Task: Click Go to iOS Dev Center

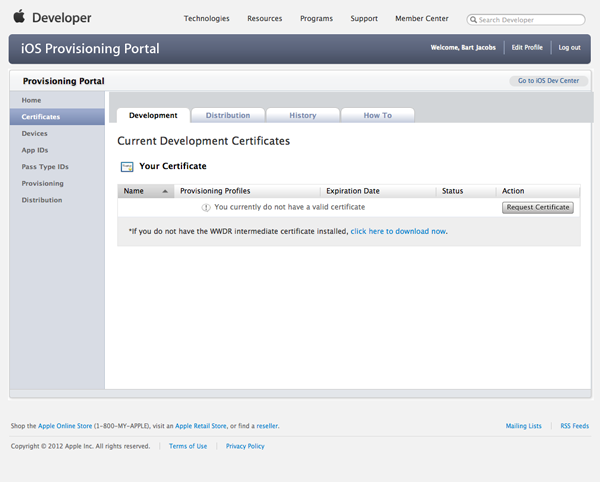Action: (548, 81)
